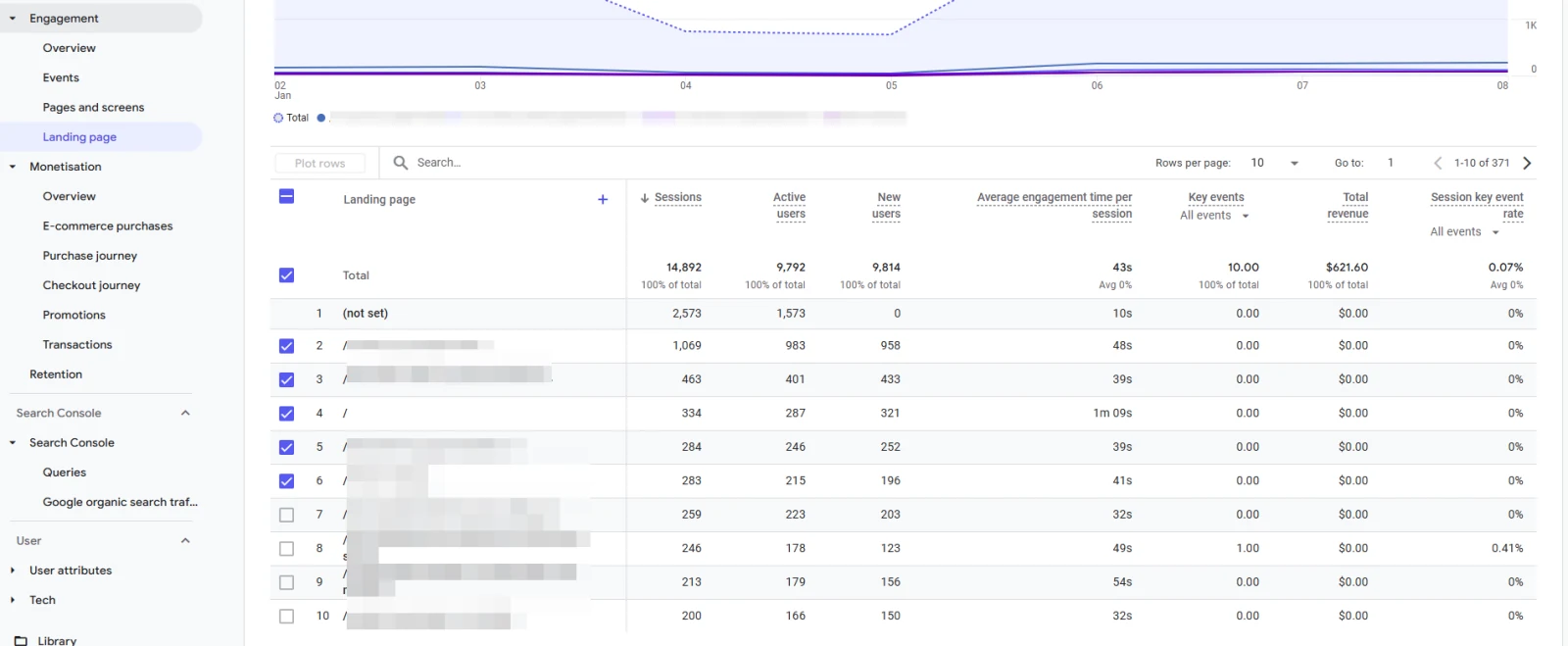Open Purchase journey report
The height and width of the screenshot is (646, 1568).
click(x=90, y=256)
